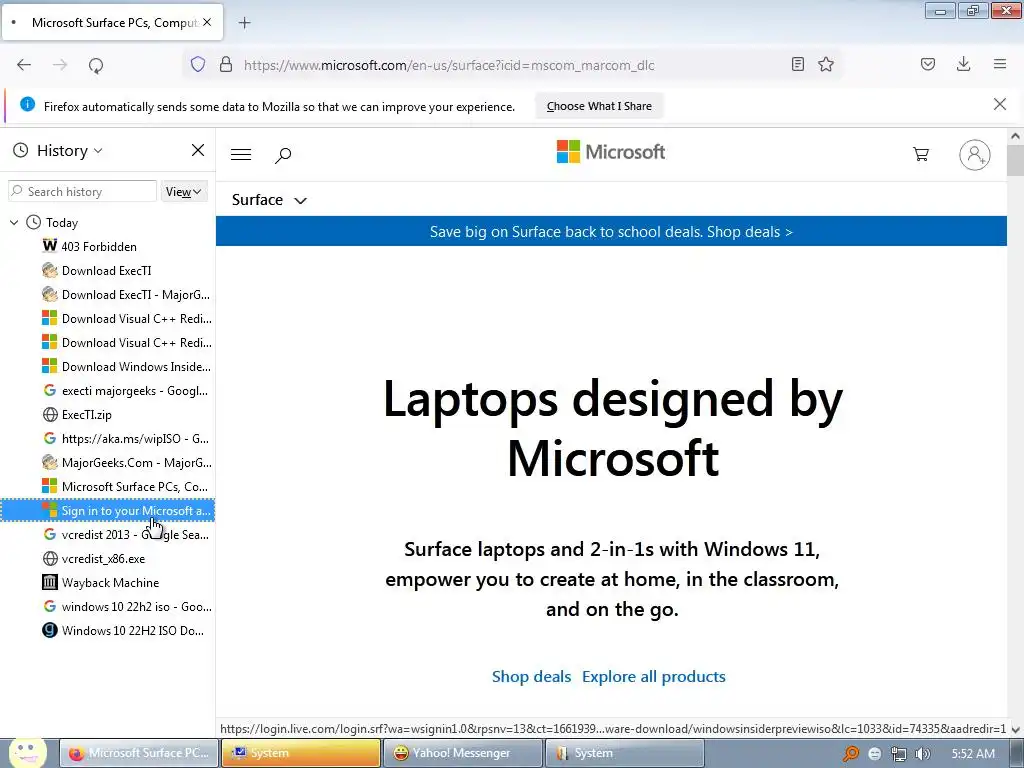The height and width of the screenshot is (768, 1024).
Task: Bookmark this page with the star icon
Action: tap(826, 64)
